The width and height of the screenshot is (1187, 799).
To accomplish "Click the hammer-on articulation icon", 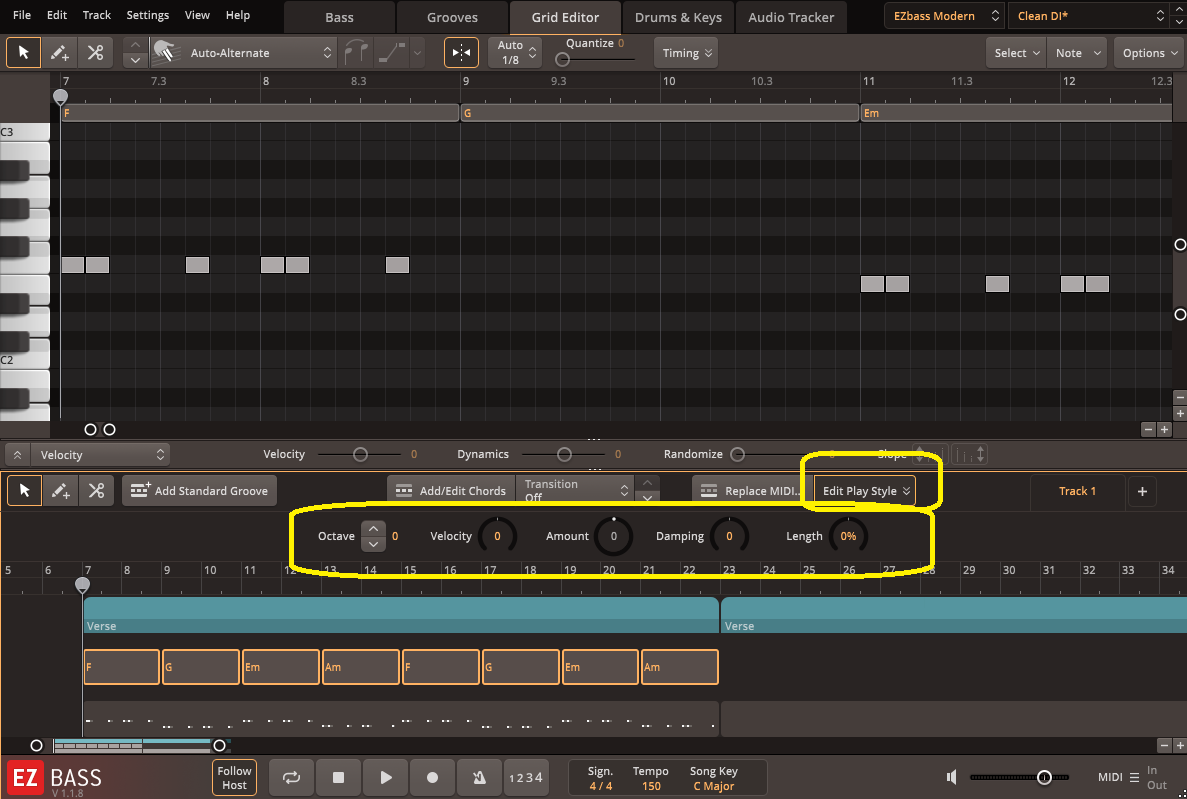I will tap(355, 53).
